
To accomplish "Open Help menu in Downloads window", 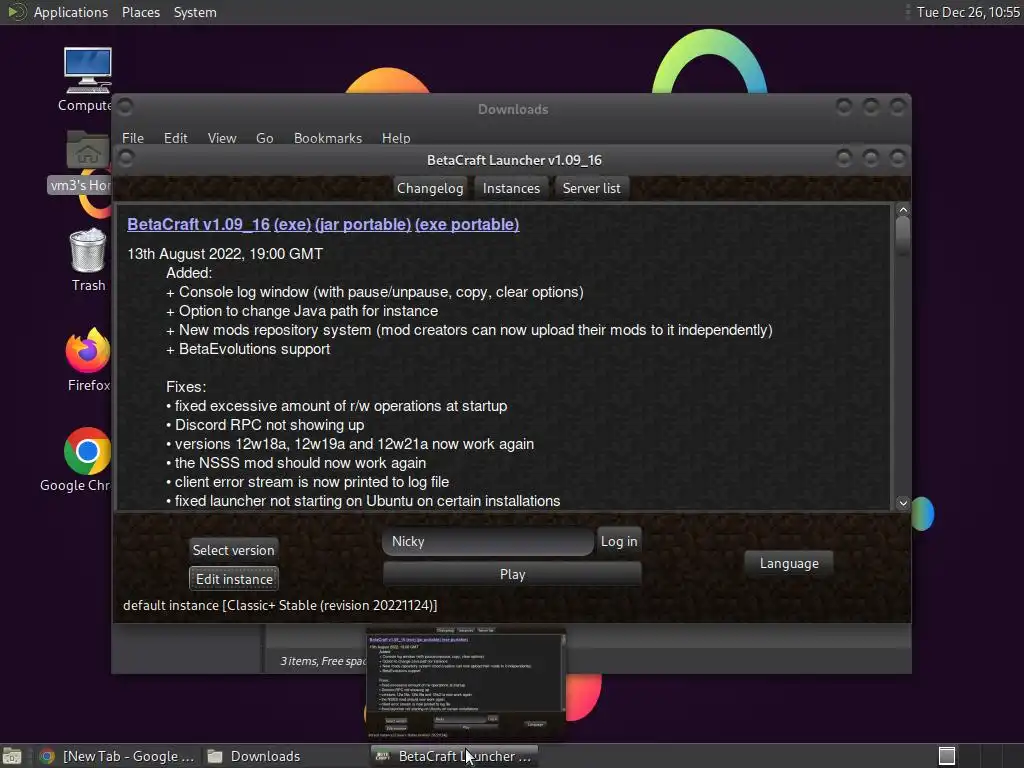I will tap(396, 138).
